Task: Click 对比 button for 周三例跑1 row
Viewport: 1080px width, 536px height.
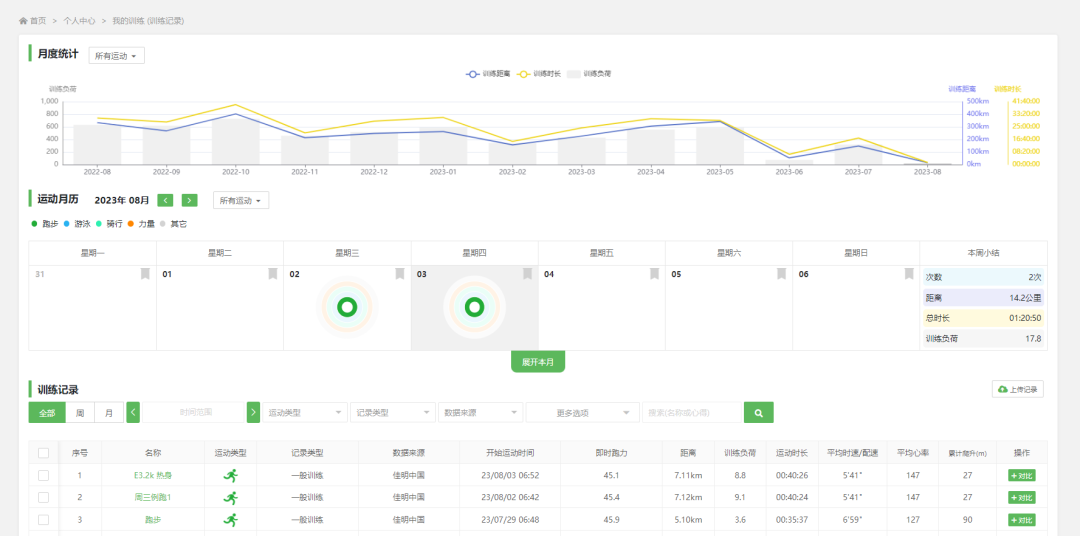Action: point(1021,497)
